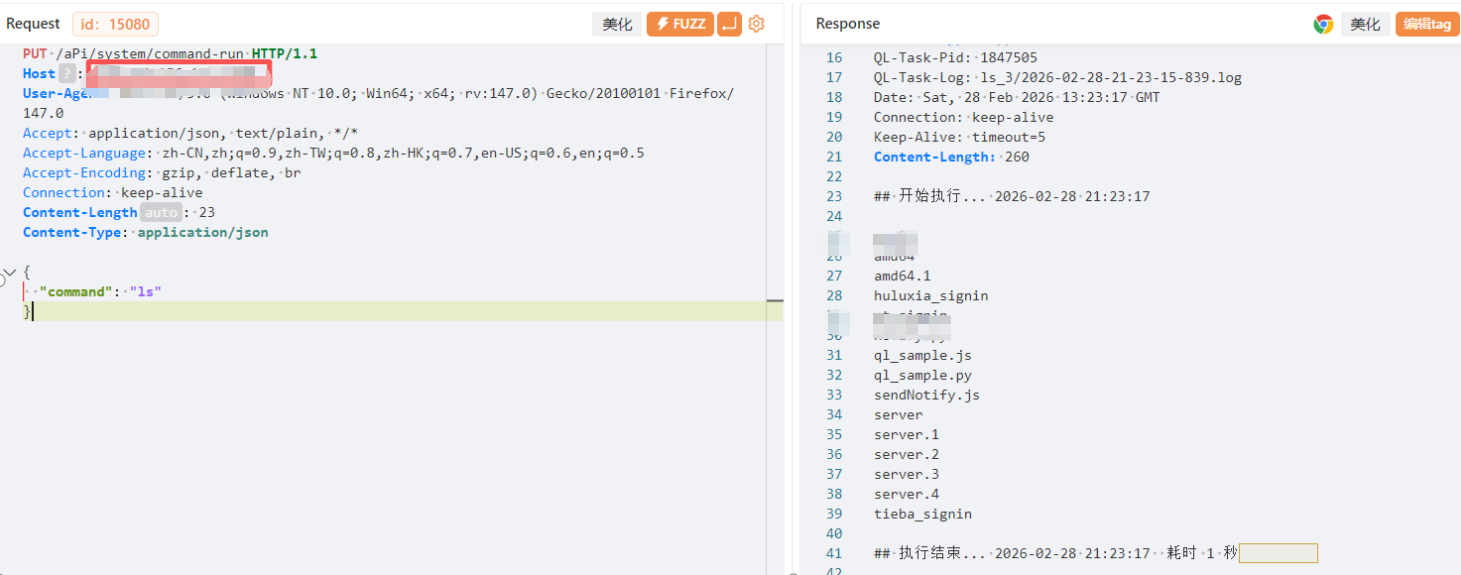Click the 美化 button in Request panel

[x=617, y=24]
